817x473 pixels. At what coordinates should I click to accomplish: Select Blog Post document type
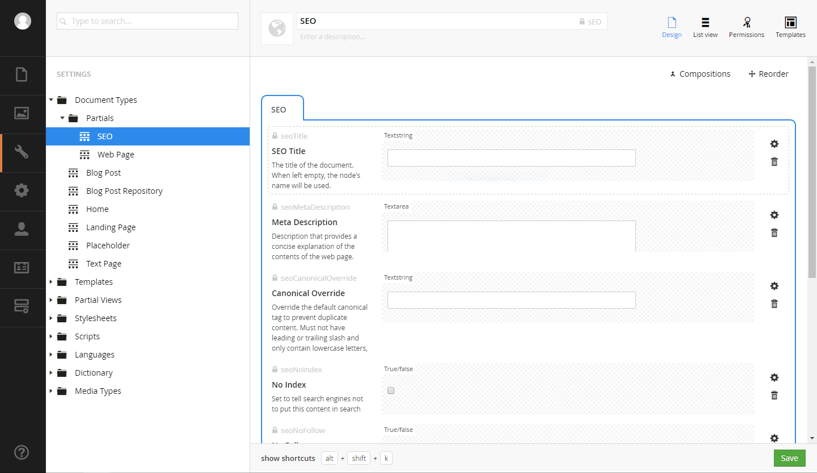[x=103, y=173]
